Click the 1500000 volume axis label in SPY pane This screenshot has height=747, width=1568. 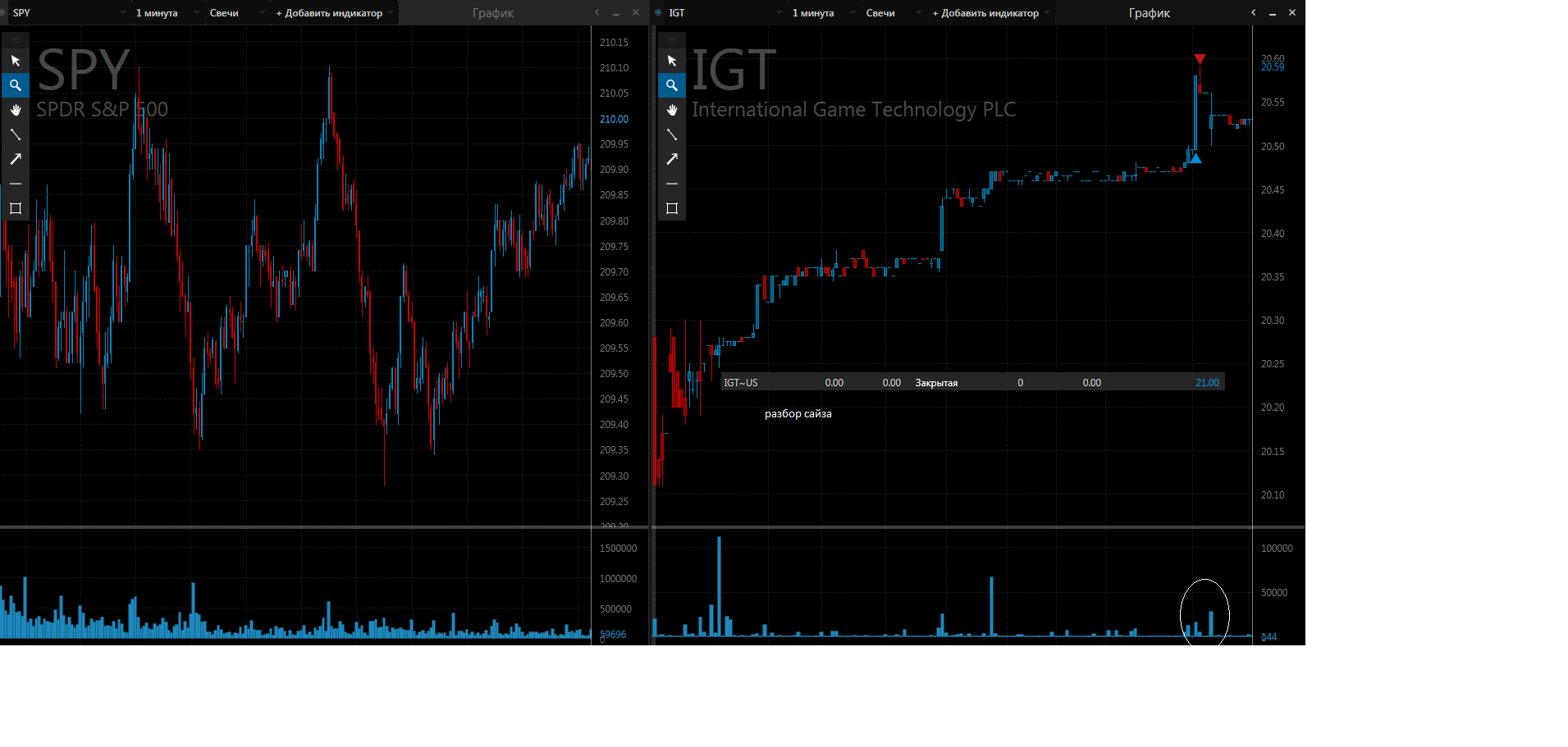pyautogui.click(x=618, y=549)
